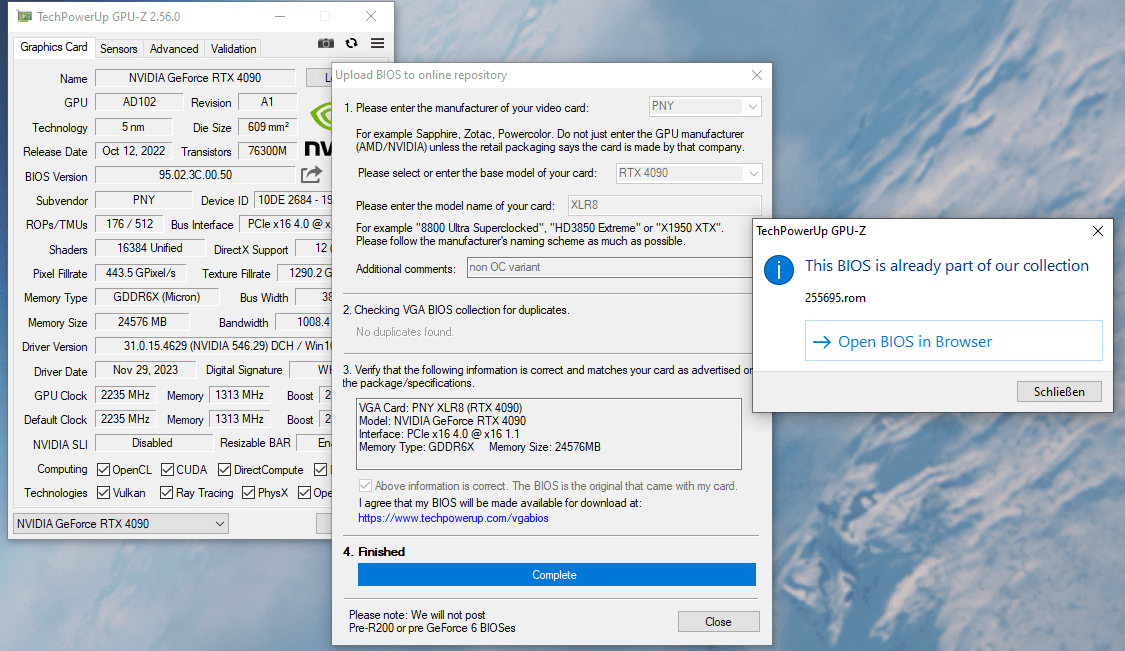This screenshot has width=1125, height=651.
Task: Toggle the Ray Tracing checkbox
Action: pyautogui.click(x=166, y=492)
